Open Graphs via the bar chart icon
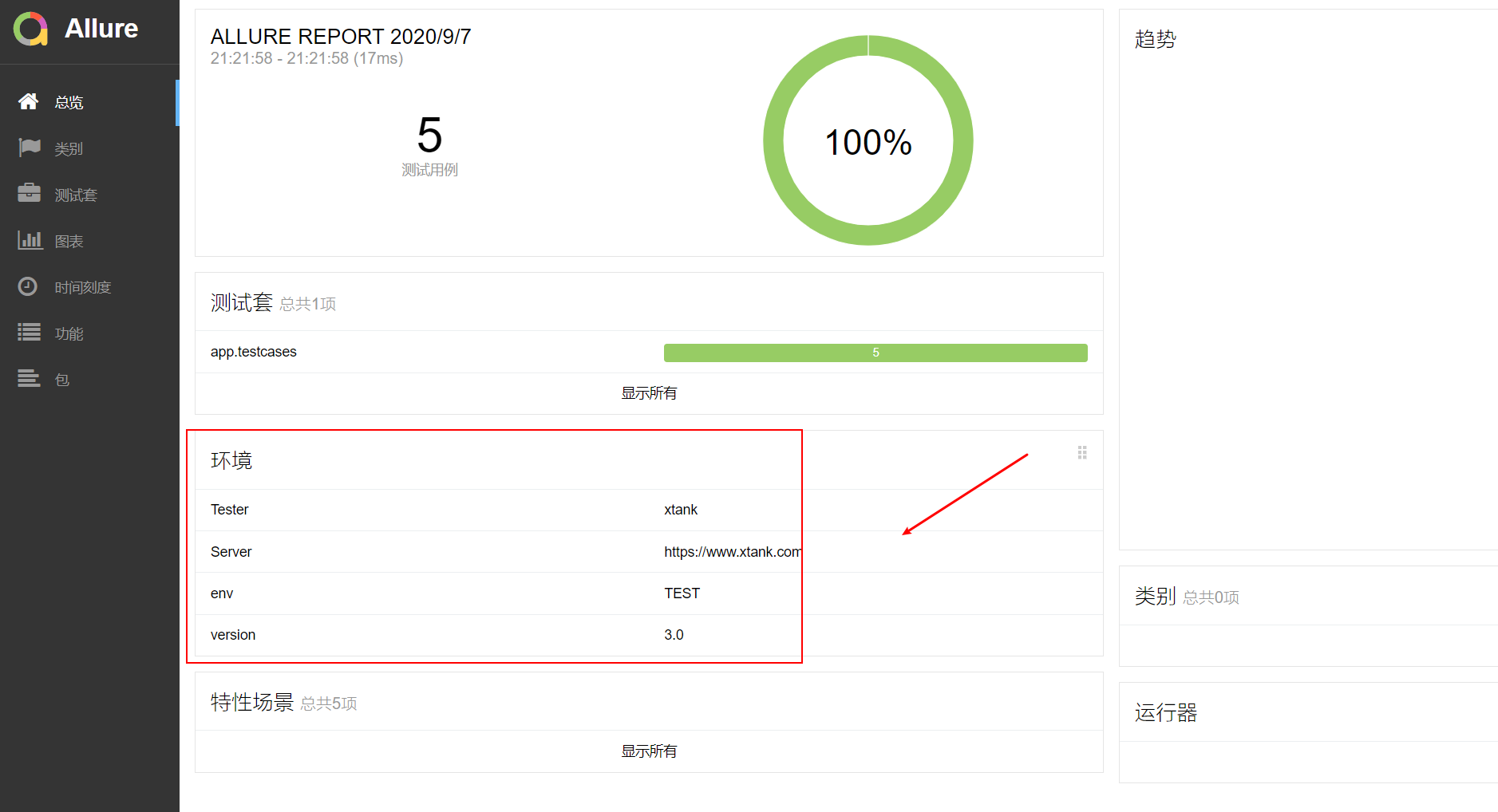Viewport: 1498px width, 812px height. (x=30, y=240)
